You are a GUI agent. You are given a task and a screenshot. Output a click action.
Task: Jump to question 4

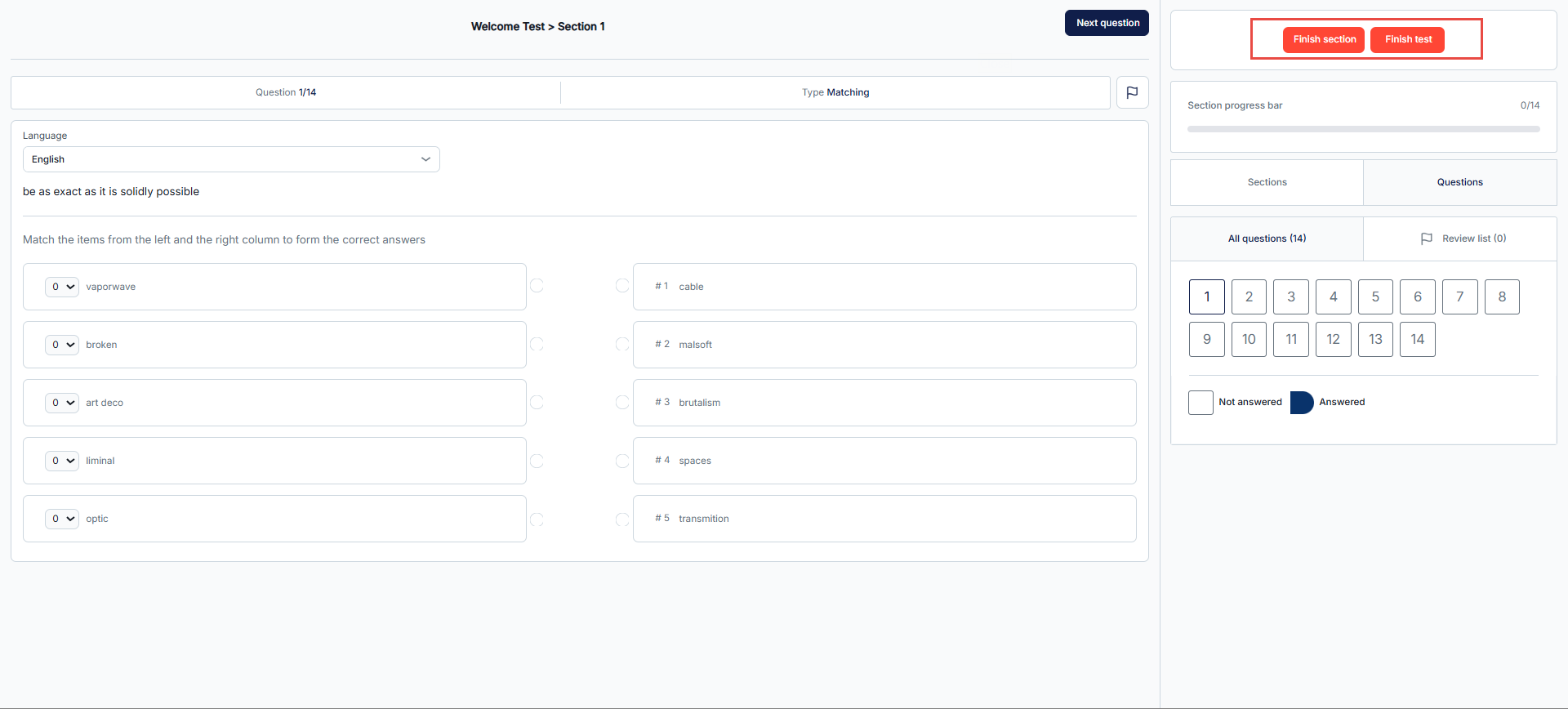tap(1334, 297)
